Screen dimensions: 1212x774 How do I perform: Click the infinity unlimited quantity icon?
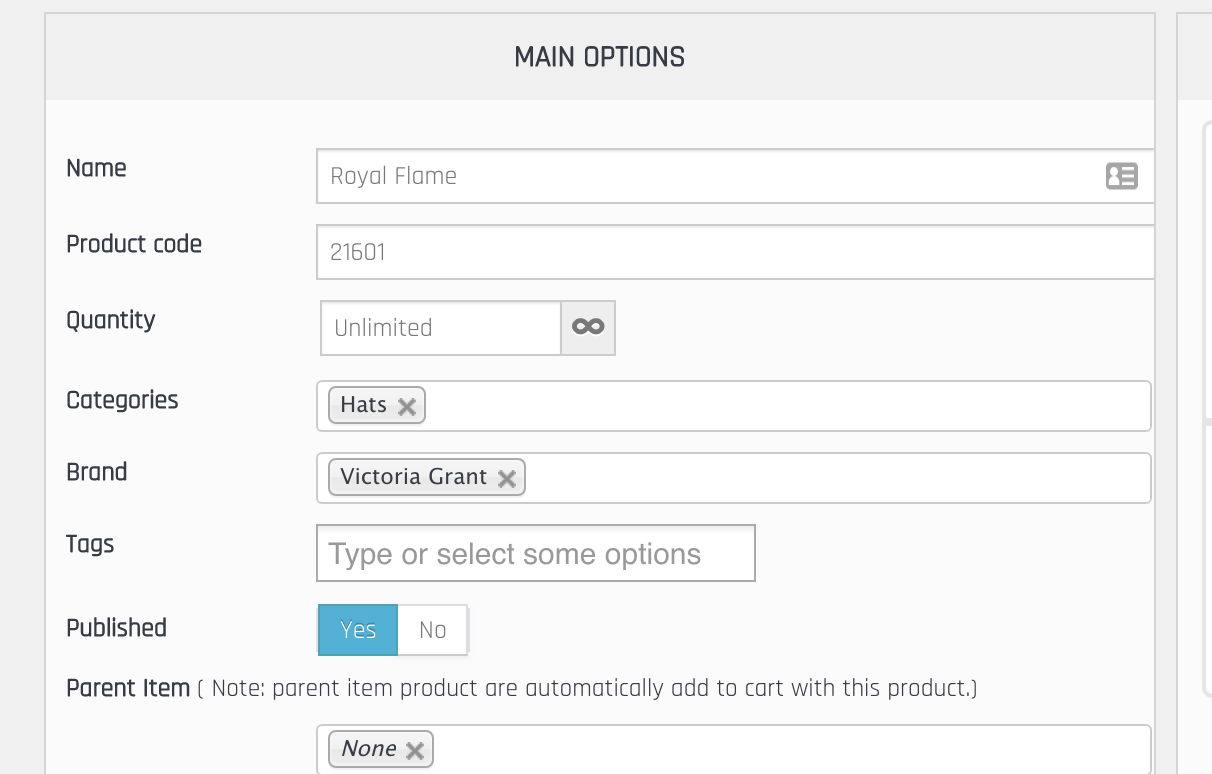pos(588,327)
